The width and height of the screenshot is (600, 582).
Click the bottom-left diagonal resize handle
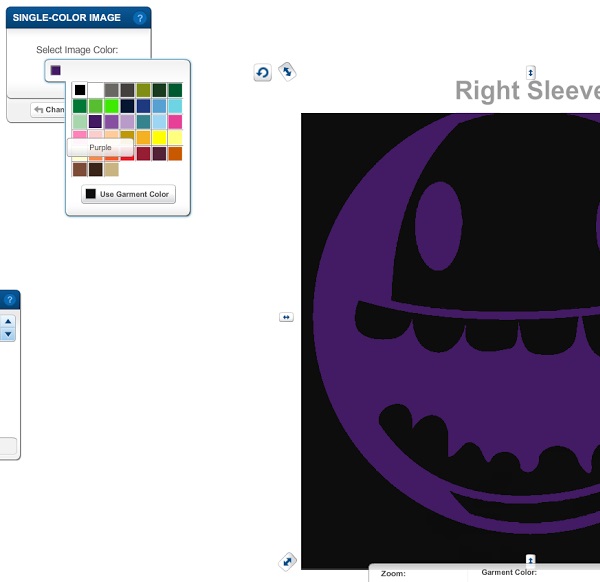tap(287, 561)
